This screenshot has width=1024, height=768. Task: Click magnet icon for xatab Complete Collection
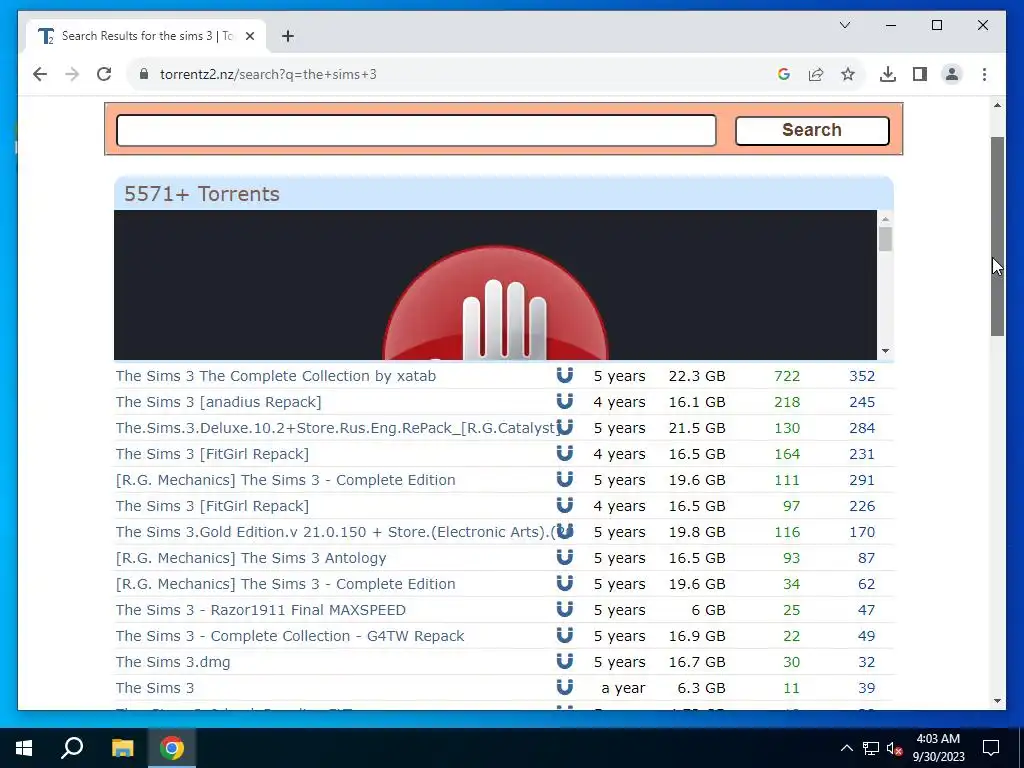[x=565, y=375]
